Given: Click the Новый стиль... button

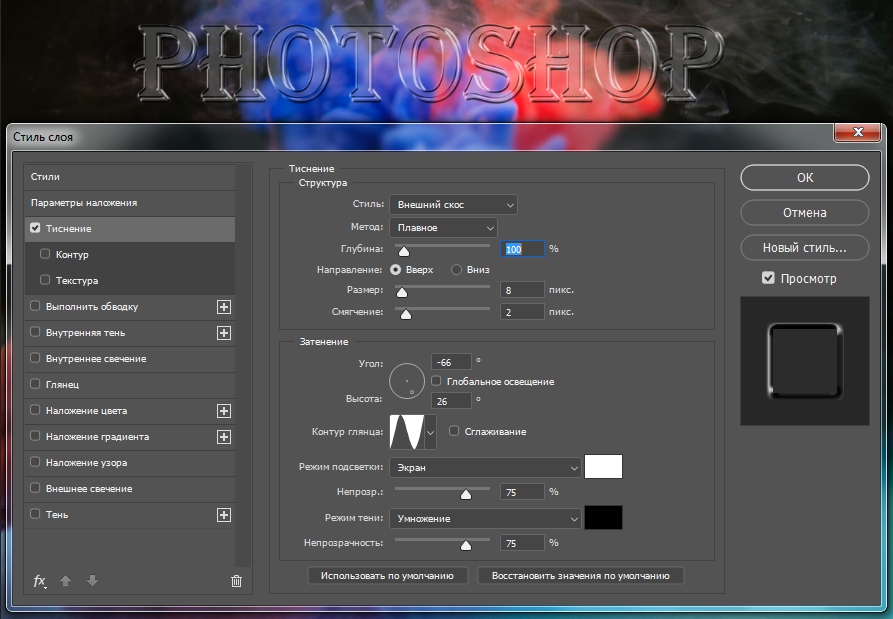Looking at the screenshot, I should click(x=805, y=248).
